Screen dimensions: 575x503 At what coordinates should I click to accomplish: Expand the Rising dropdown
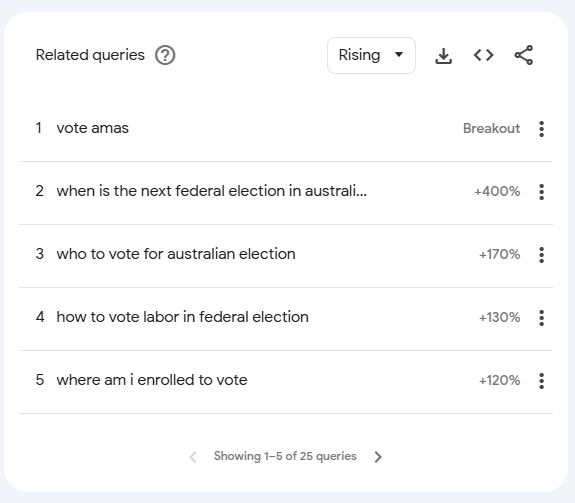tap(371, 55)
